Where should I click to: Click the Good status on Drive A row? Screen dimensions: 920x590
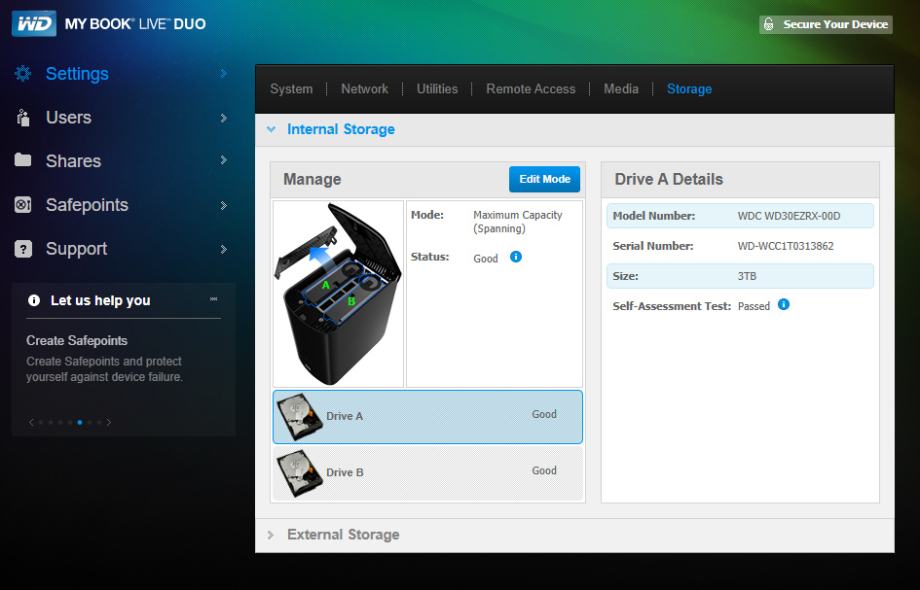pos(544,414)
